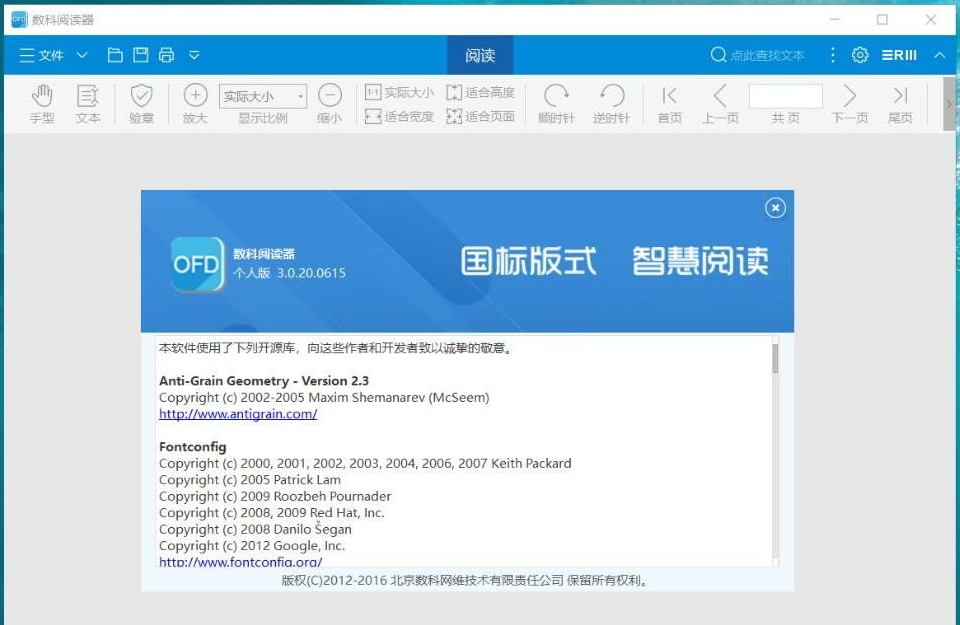Viewport: 960px width, 625px height.
Task: Go to next page with 下一页
Action: pyautogui.click(x=849, y=104)
